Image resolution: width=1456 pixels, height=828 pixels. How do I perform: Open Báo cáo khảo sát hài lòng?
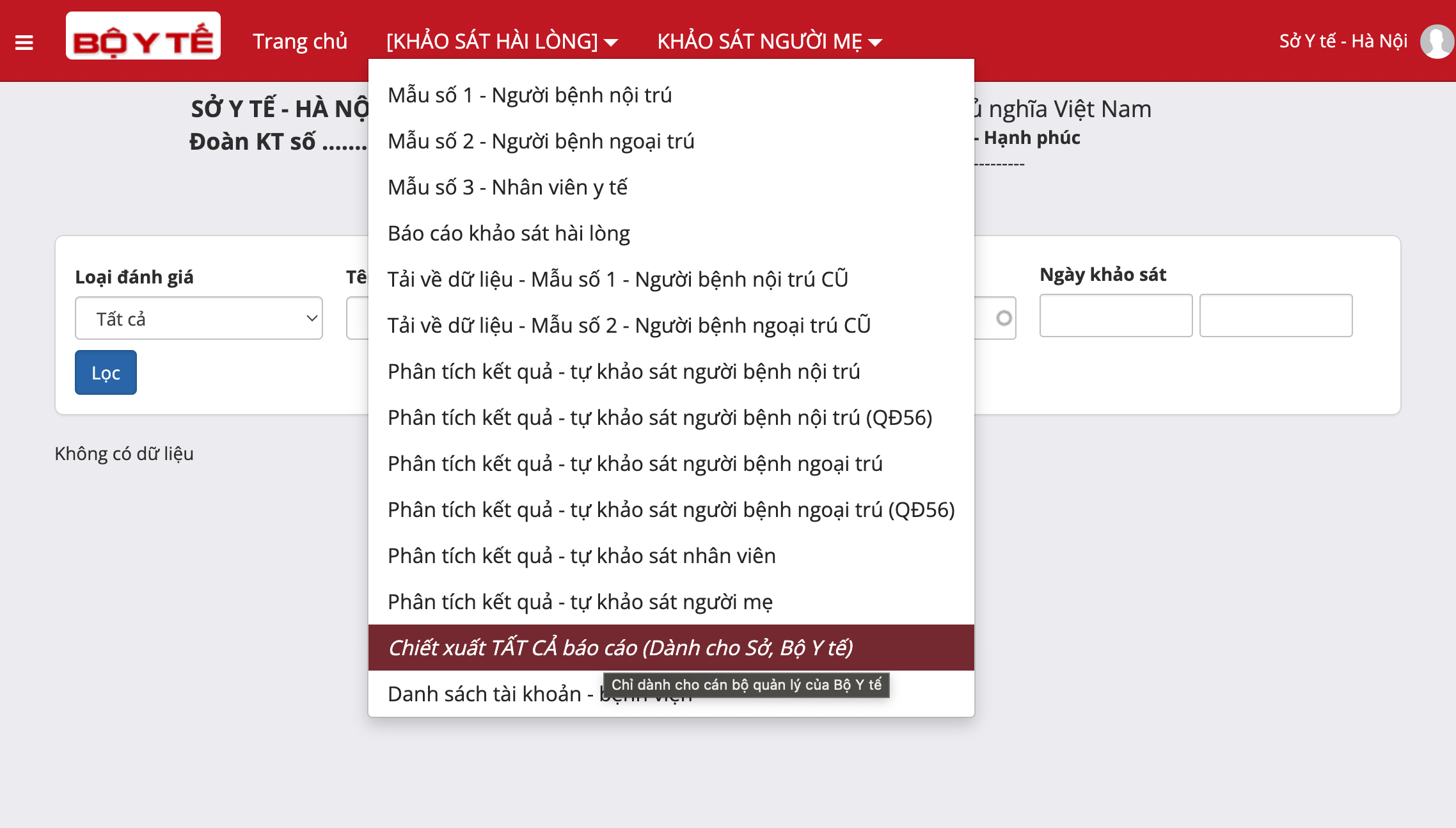tap(509, 233)
